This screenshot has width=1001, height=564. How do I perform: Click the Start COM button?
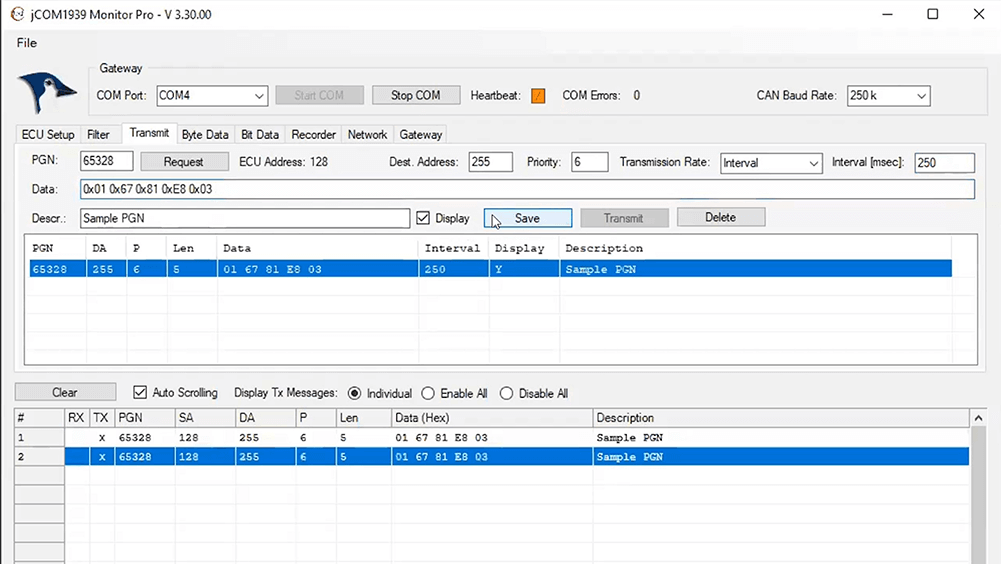(319, 95)
